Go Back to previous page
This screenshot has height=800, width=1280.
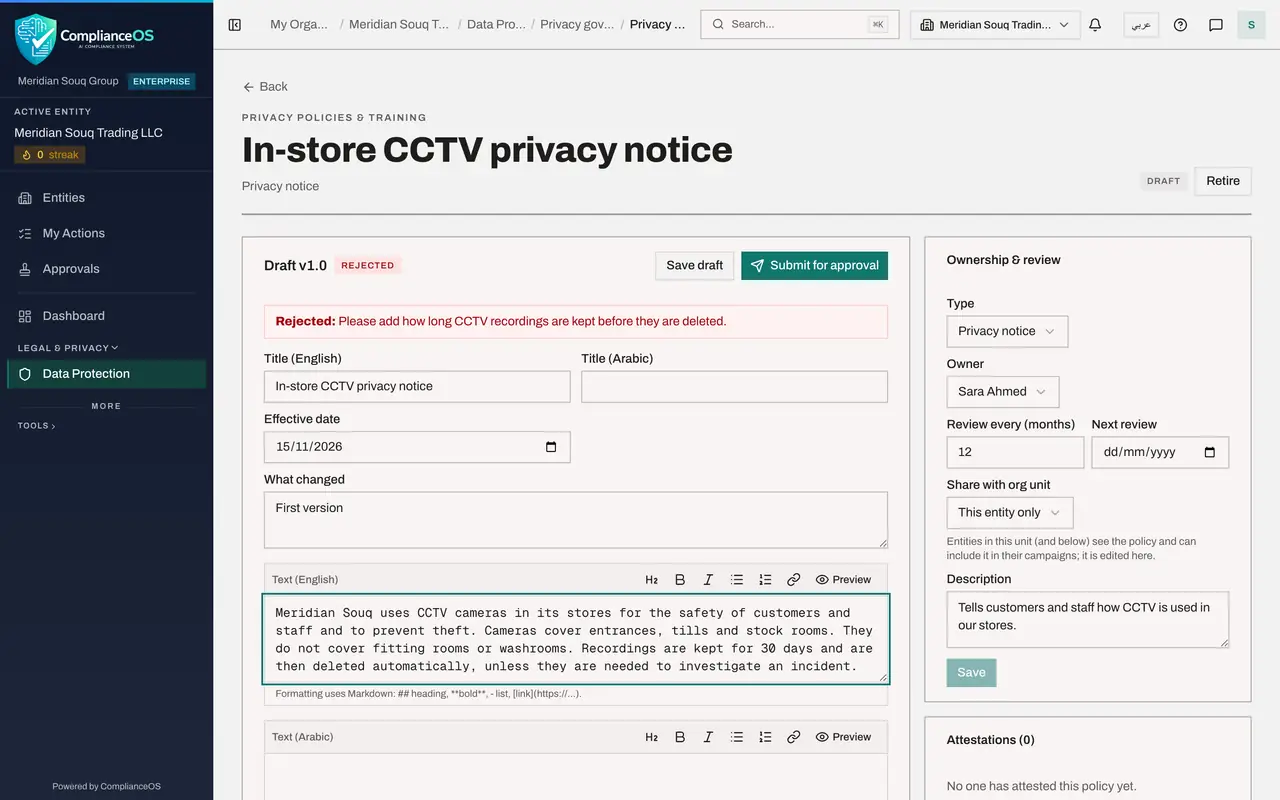click(x=265, y=87)
